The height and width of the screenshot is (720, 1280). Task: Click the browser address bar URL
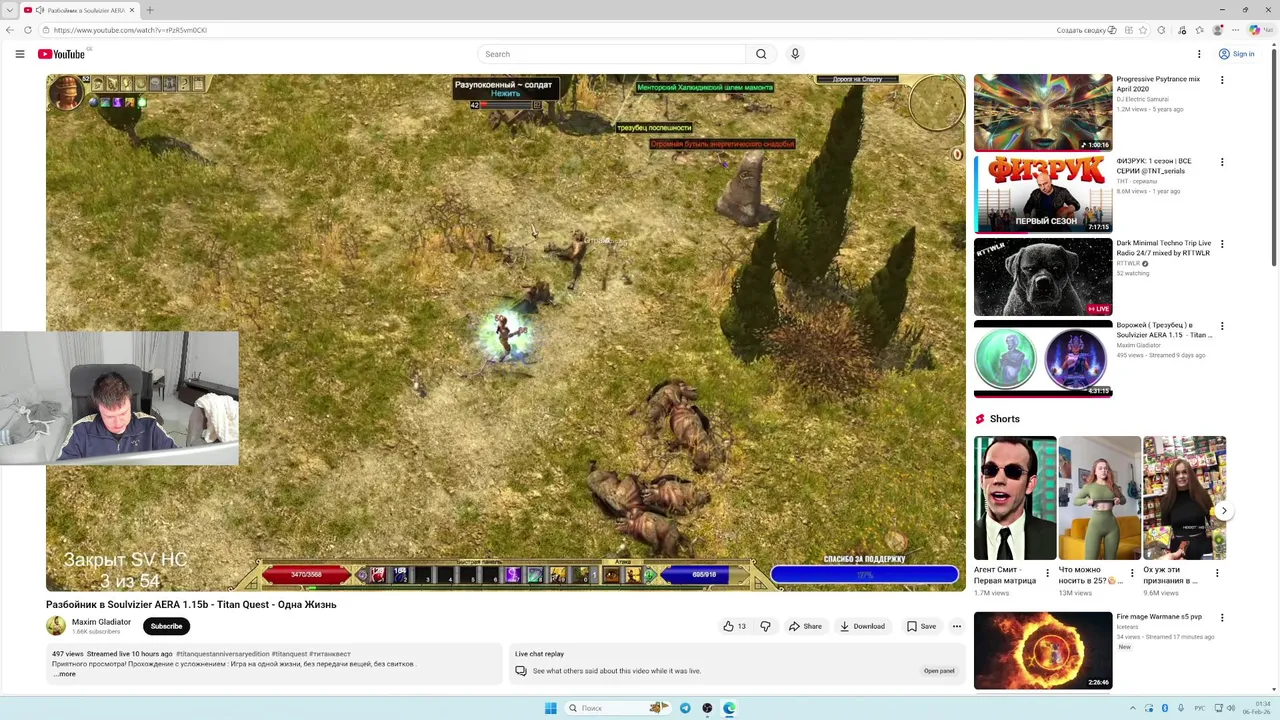click(x=131, y=30)
